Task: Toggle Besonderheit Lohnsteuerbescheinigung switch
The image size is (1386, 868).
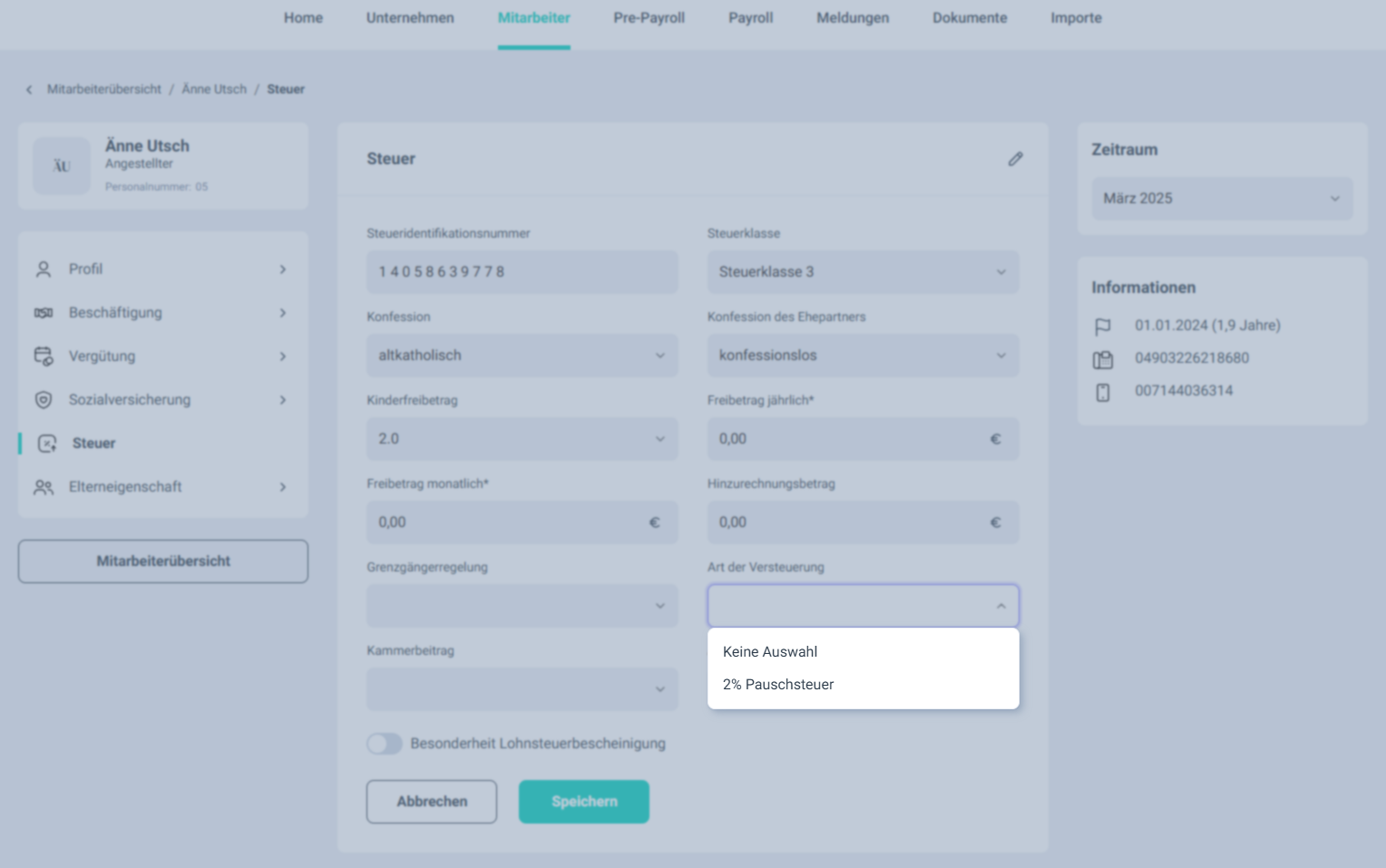Action: pos(385,744)
